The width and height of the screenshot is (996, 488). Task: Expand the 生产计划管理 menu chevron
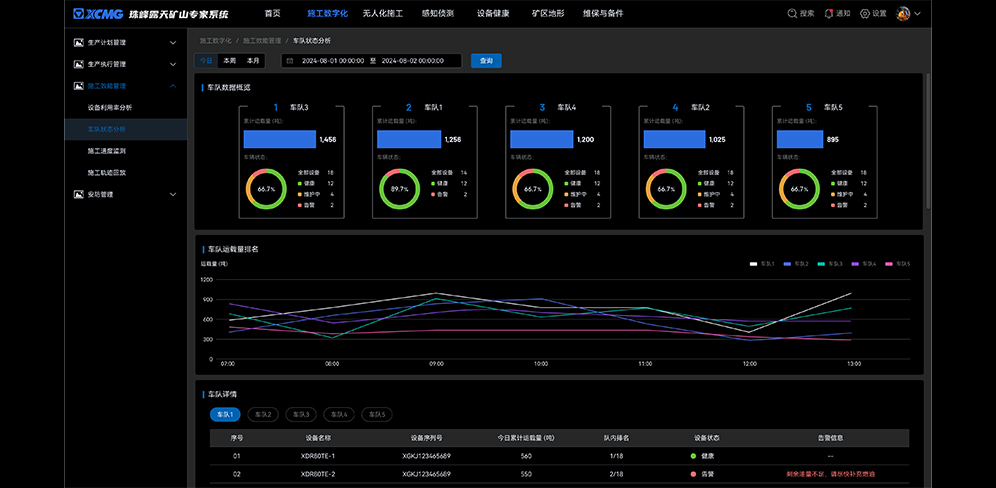(173, 43)
